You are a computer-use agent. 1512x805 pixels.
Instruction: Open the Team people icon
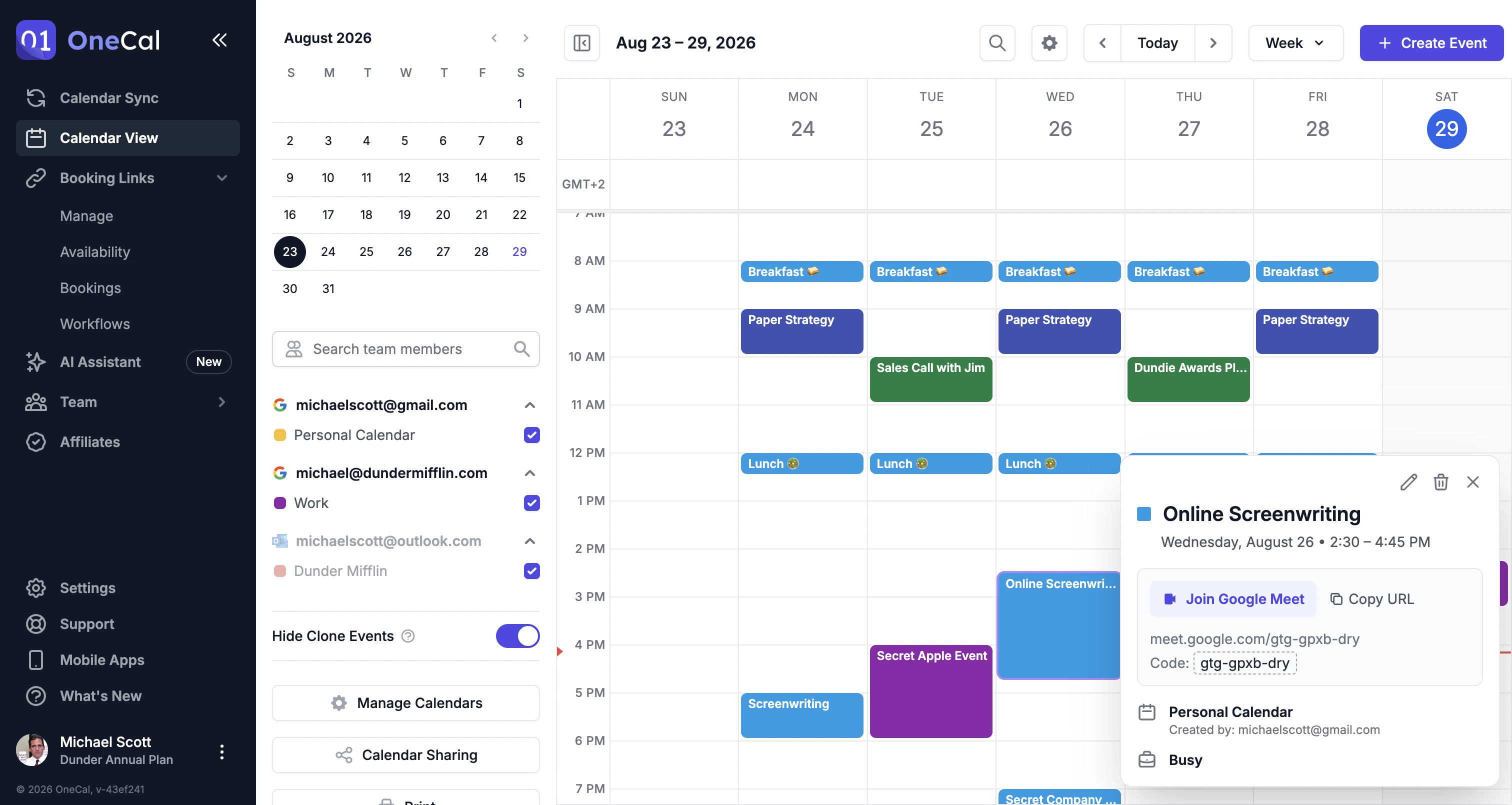tap(36, 402)
